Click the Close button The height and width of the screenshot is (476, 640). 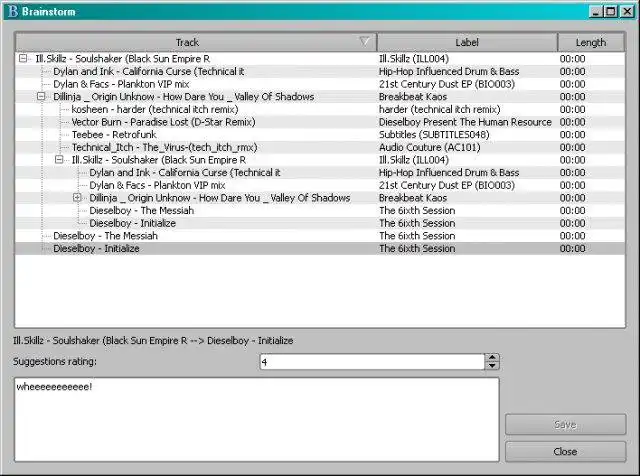click(x=565, y=452)
